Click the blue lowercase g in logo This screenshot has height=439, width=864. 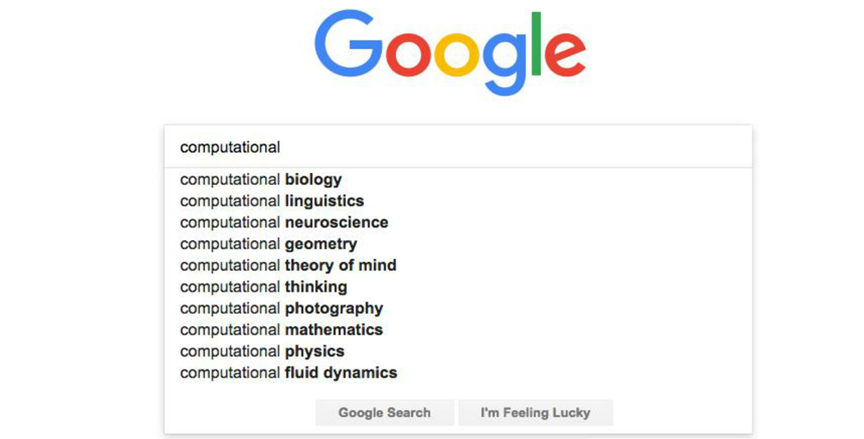coord(504,60)
